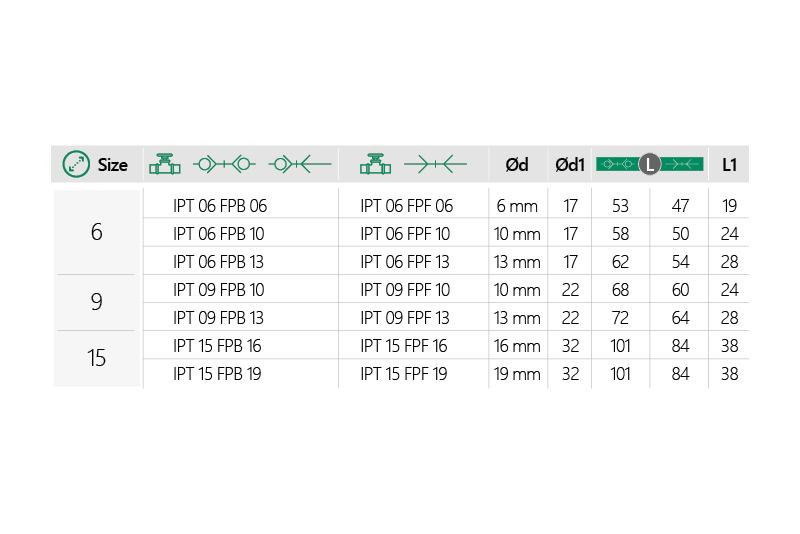Click part number IPT 06 FPF 13
The width and height of the screenshot is (800, 534).
(x=405, y=262)
